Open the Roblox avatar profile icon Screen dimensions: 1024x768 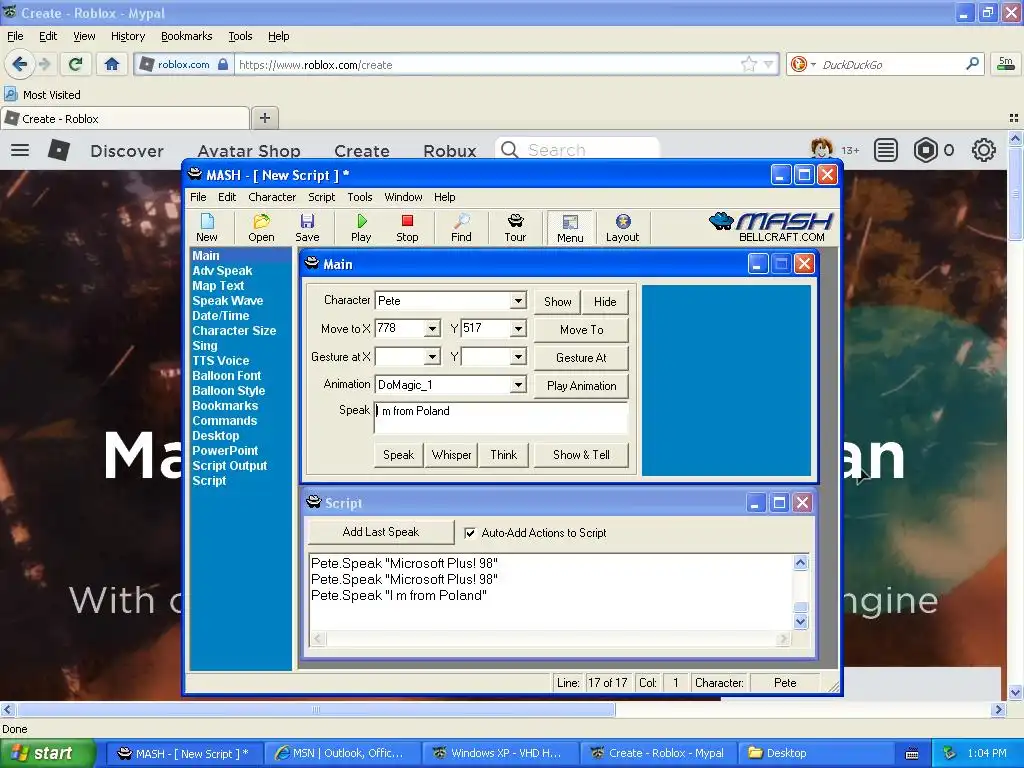click(822, 150)
